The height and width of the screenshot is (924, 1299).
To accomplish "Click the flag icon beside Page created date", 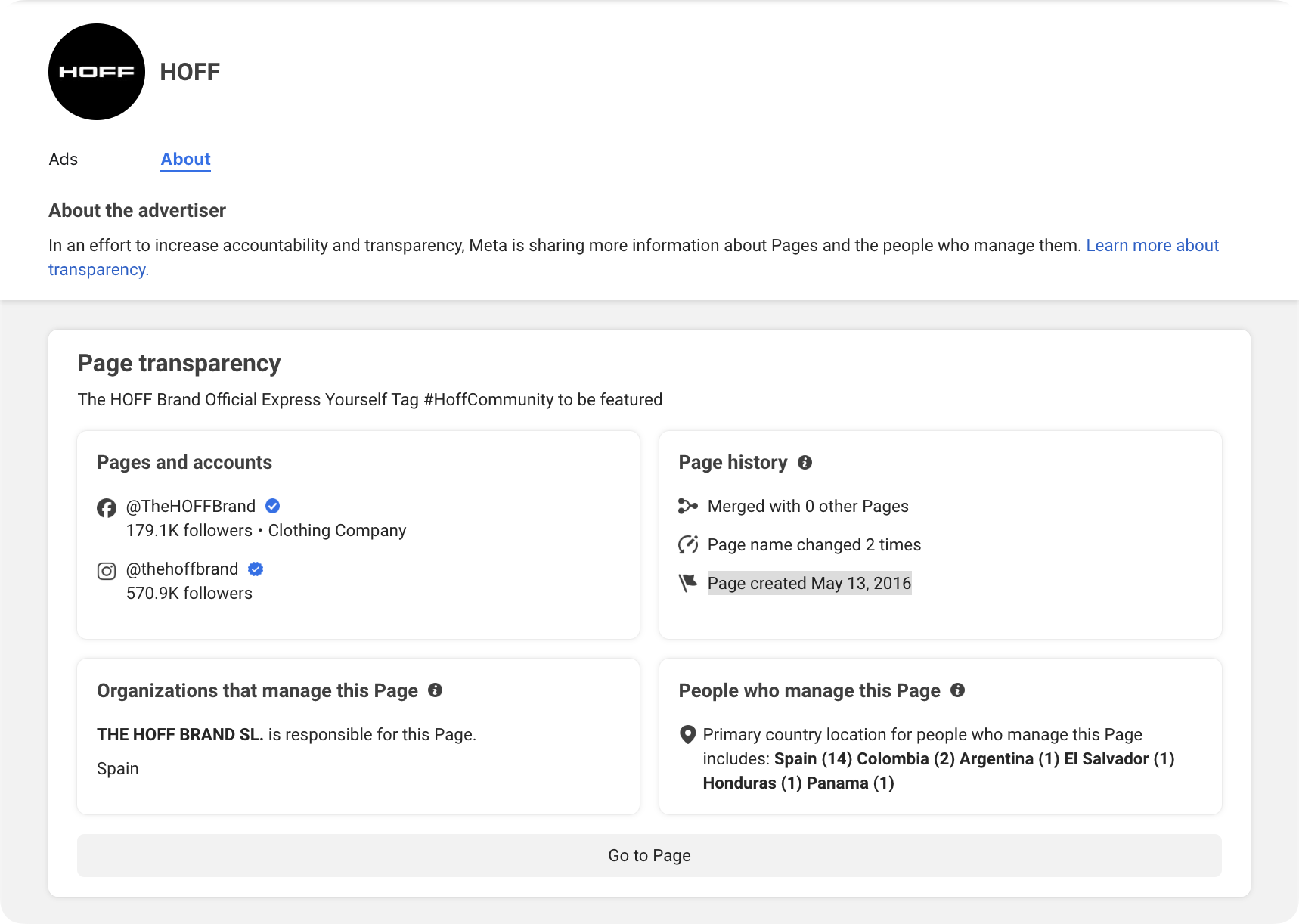I will 689,582.
